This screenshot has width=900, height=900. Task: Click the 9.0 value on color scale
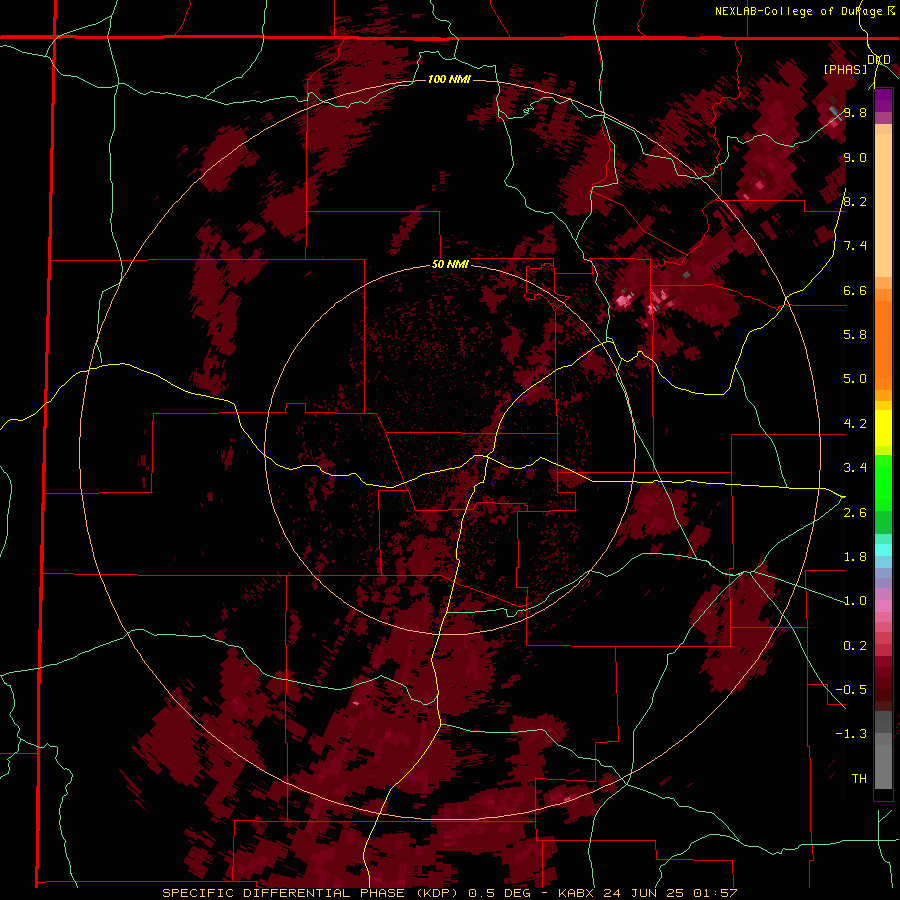point(855,157)
